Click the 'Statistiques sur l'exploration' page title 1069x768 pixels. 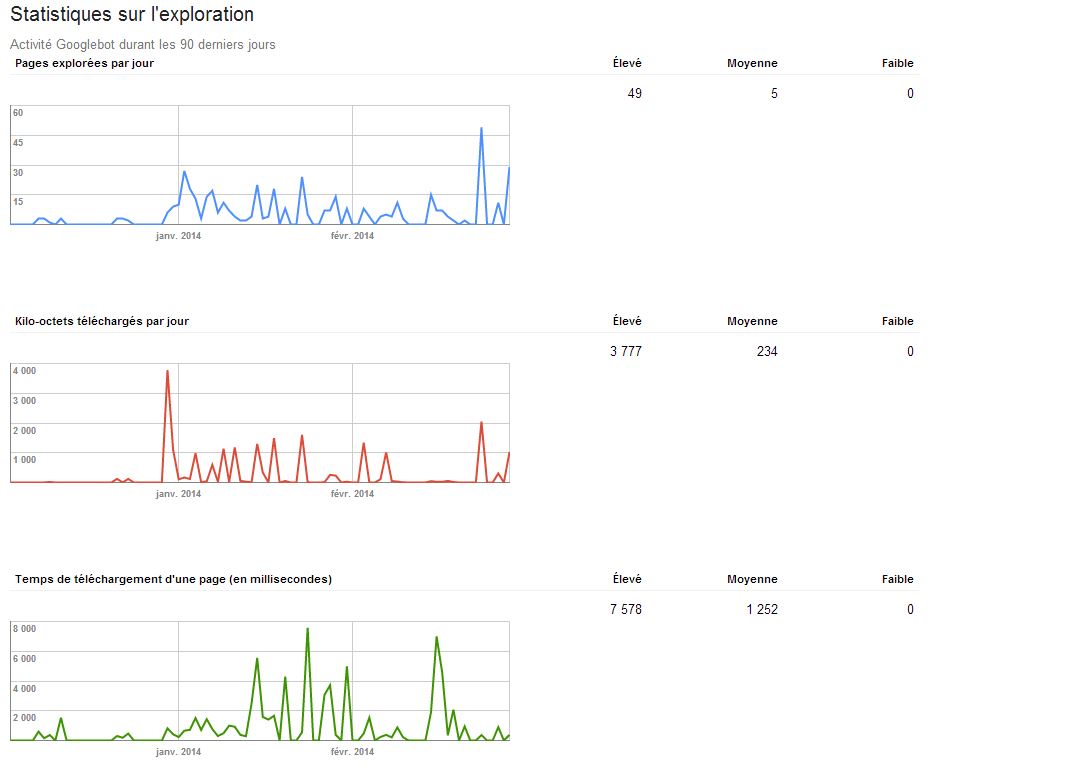pos(131,15)
